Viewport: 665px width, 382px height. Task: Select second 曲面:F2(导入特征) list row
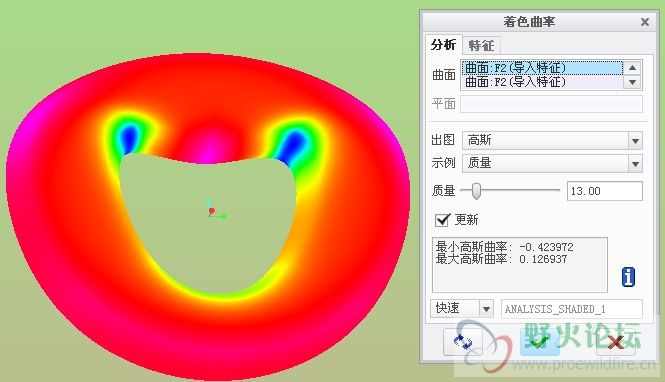542,82
